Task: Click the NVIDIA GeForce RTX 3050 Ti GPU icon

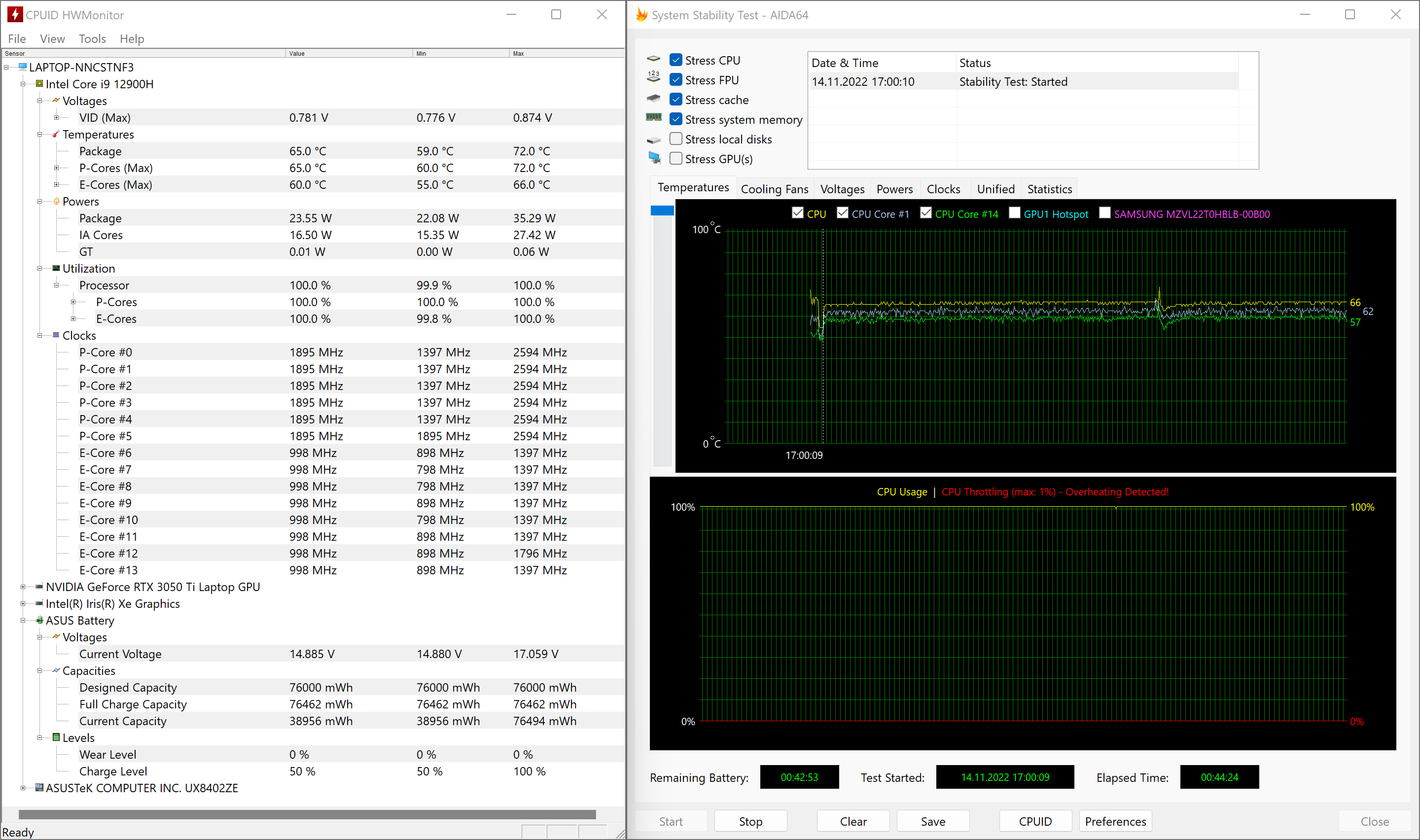Action: click(39, 587)
